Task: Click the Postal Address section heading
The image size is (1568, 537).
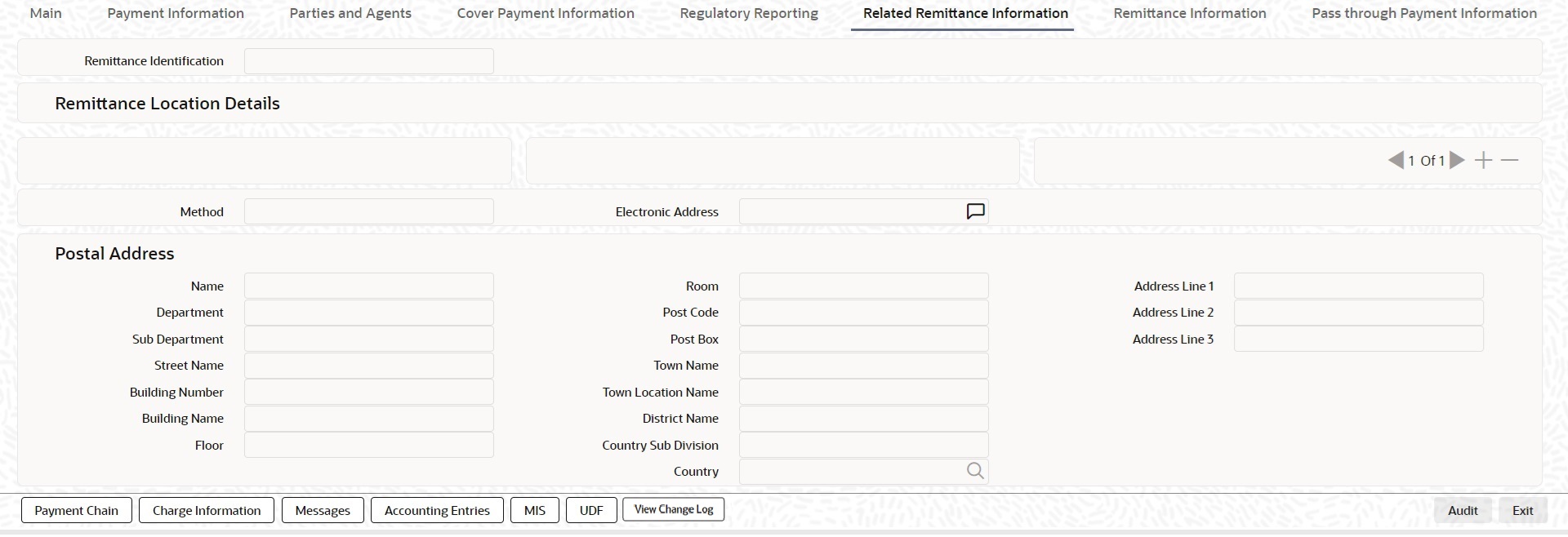Action: click(x=114, y=254)
